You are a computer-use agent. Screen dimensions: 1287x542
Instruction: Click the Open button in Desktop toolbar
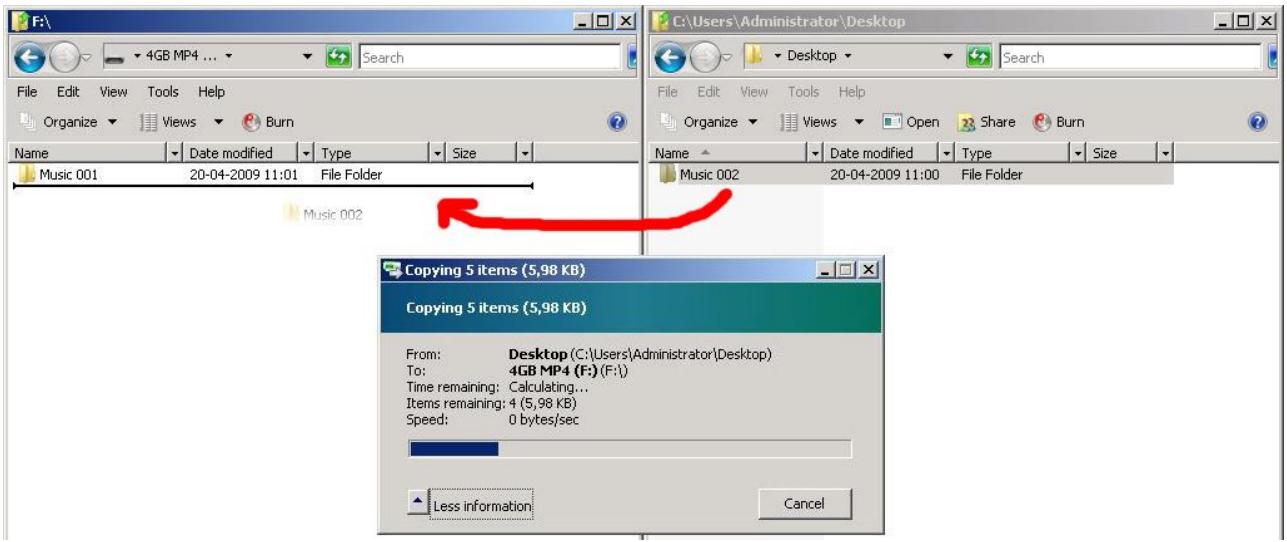[911, 122]
